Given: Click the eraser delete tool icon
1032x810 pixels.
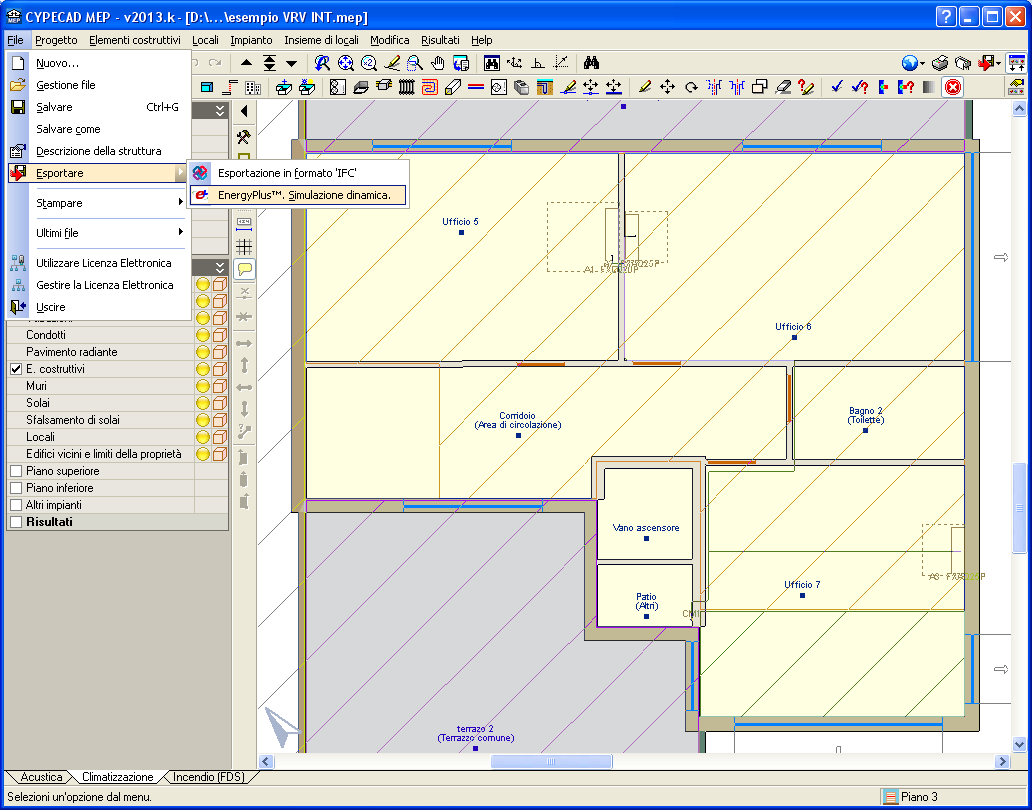Looking at the screenshot, I should point(783,87).
